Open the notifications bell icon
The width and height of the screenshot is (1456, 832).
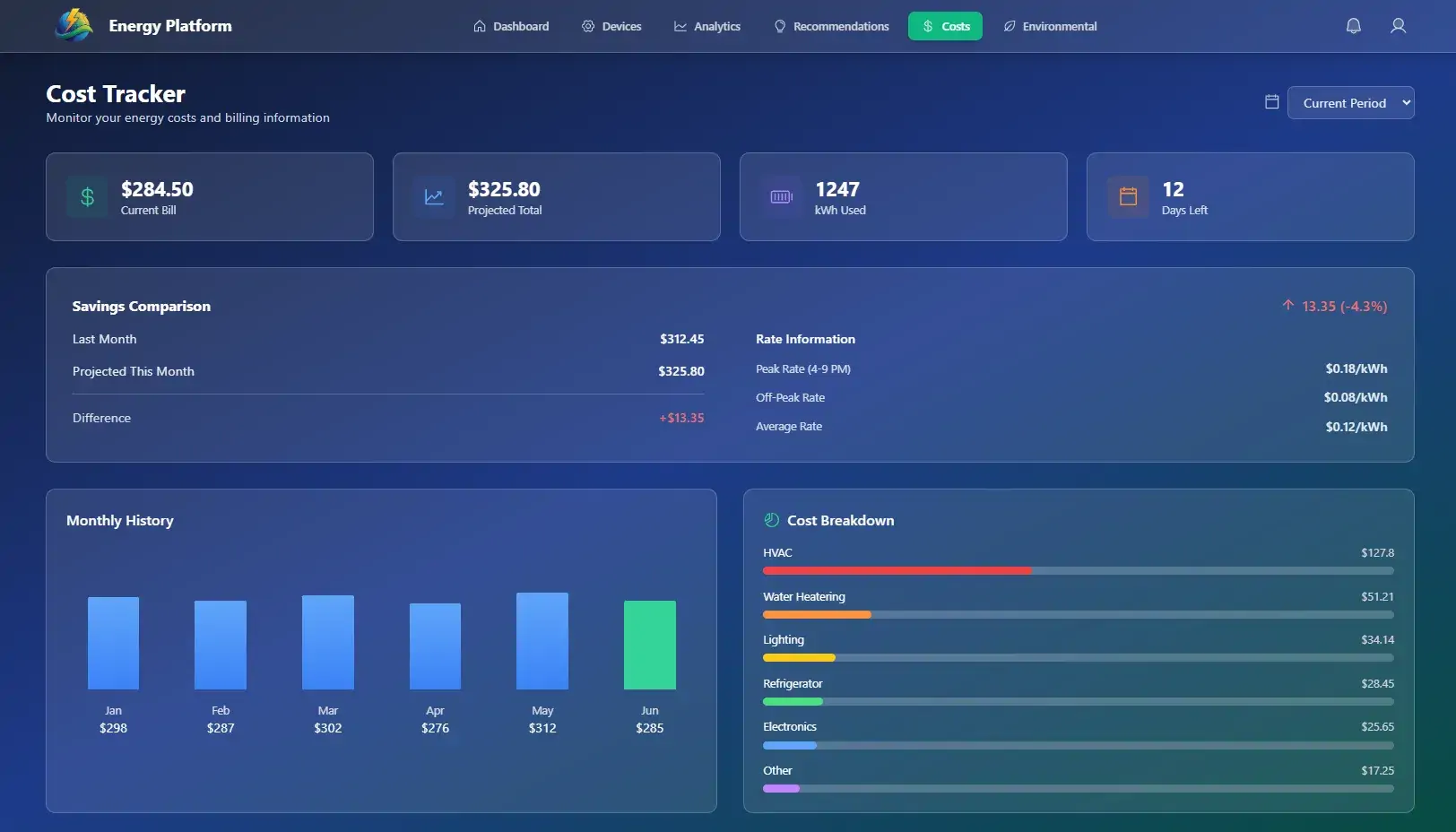[1353, 26]
